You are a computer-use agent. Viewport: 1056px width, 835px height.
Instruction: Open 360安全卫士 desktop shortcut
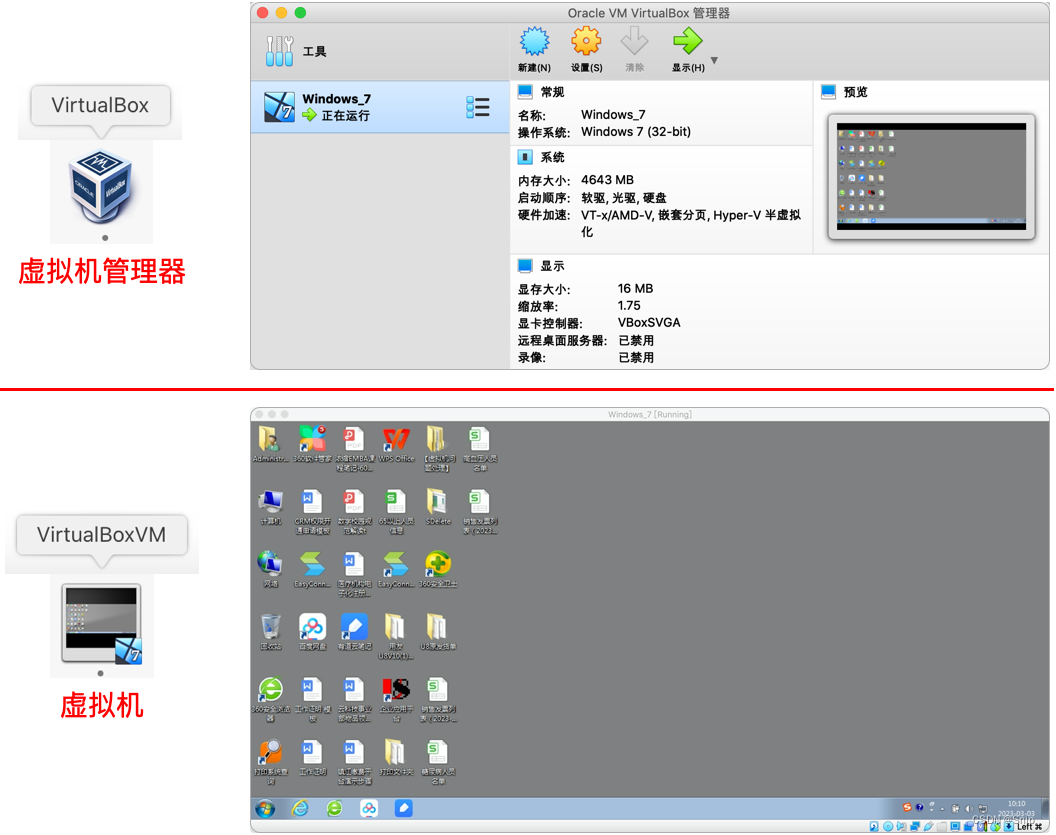pos(438,569)
